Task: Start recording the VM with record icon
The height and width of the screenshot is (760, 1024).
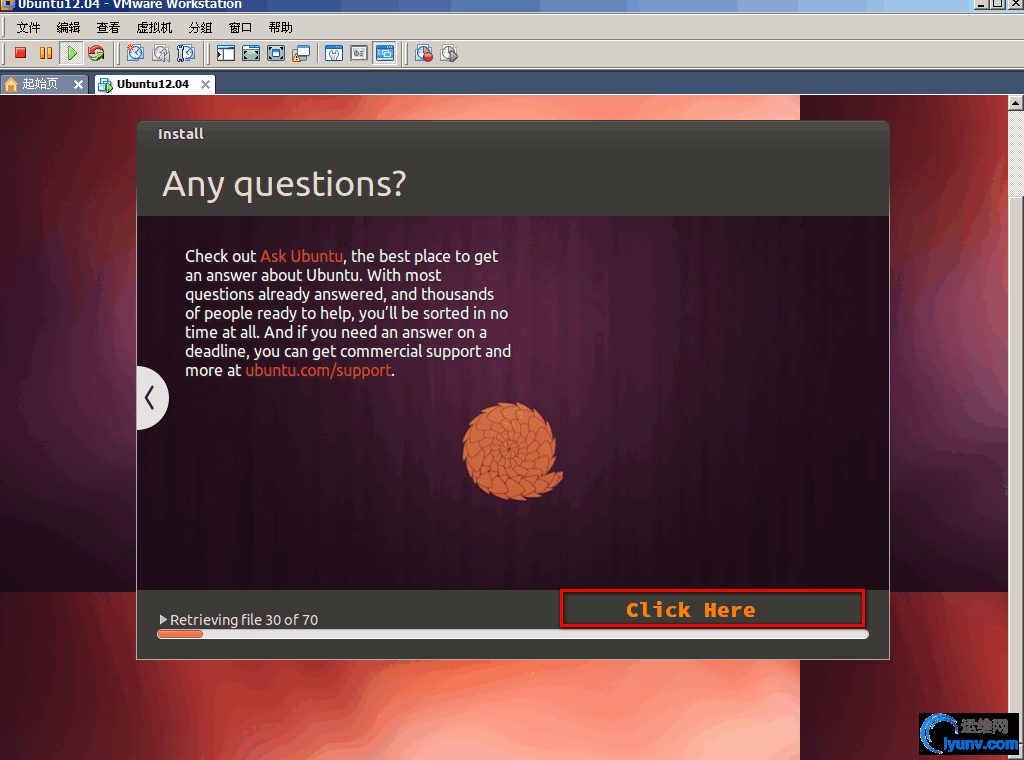Action: click(424, 53)
